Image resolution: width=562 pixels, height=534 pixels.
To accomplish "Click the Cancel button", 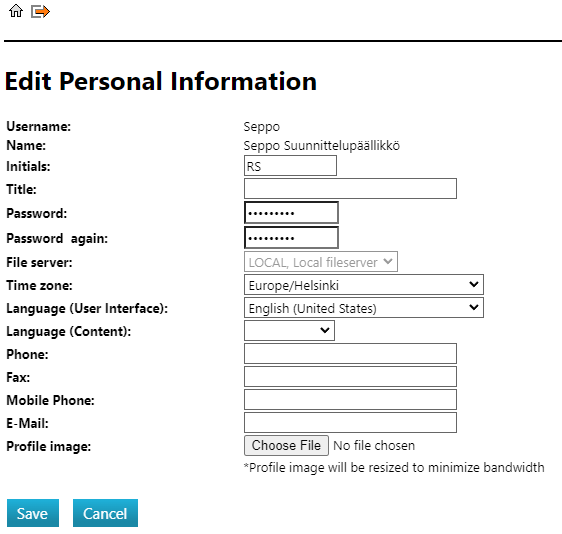I will tap(105, 513).
